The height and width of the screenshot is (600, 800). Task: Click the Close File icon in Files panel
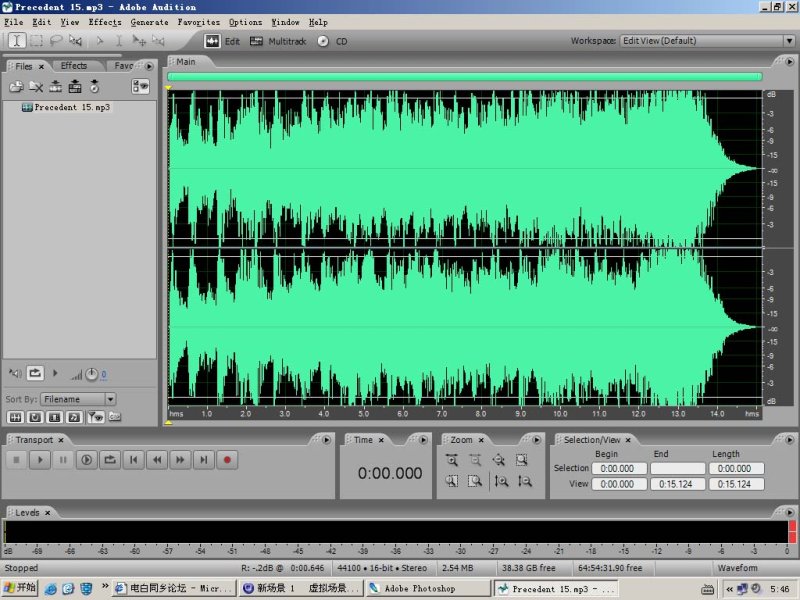pyautogui.click(x=36, y=87)
